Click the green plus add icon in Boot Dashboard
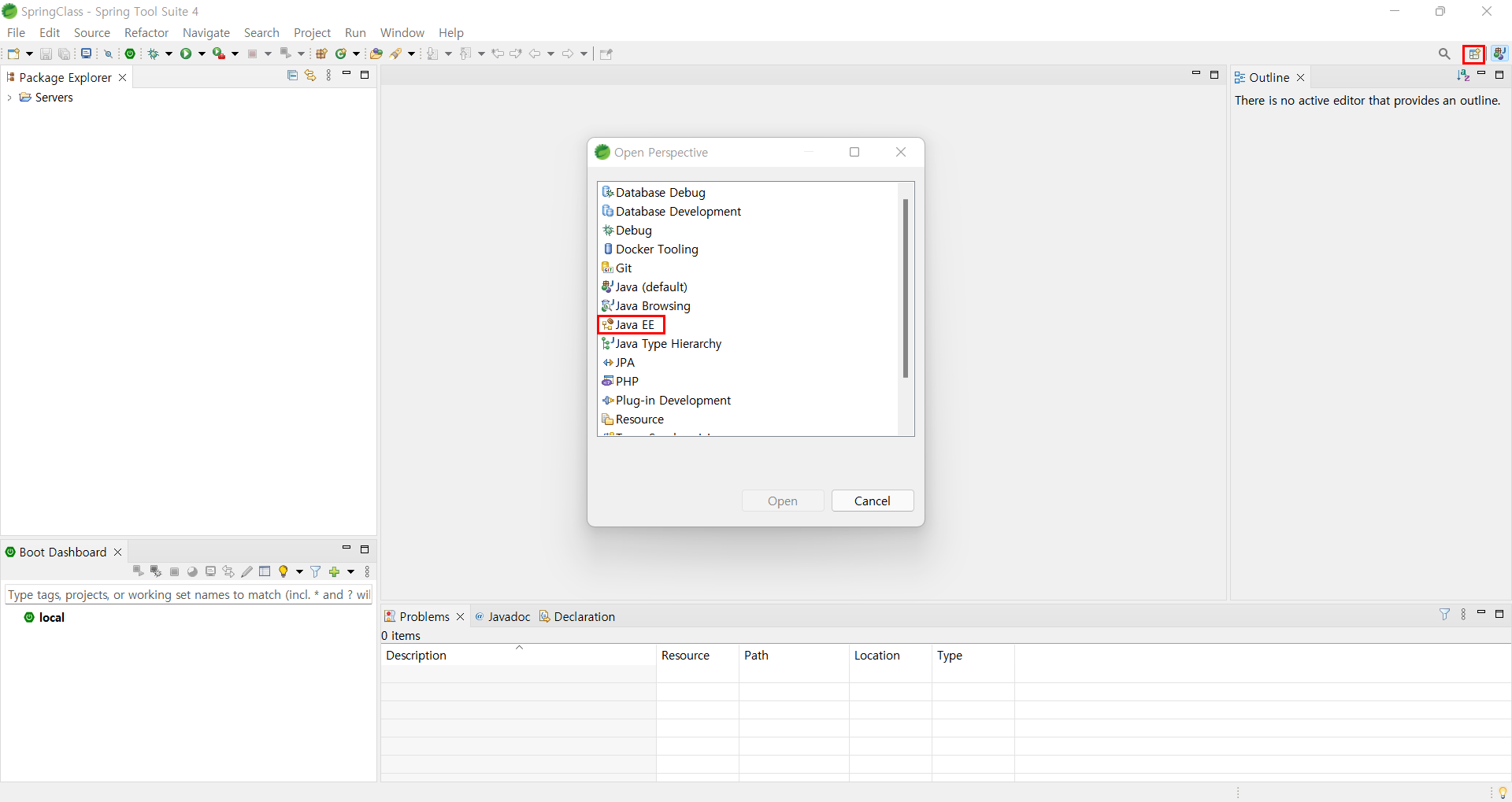This screenshot has height=802, width=1512. pos(335,571)
